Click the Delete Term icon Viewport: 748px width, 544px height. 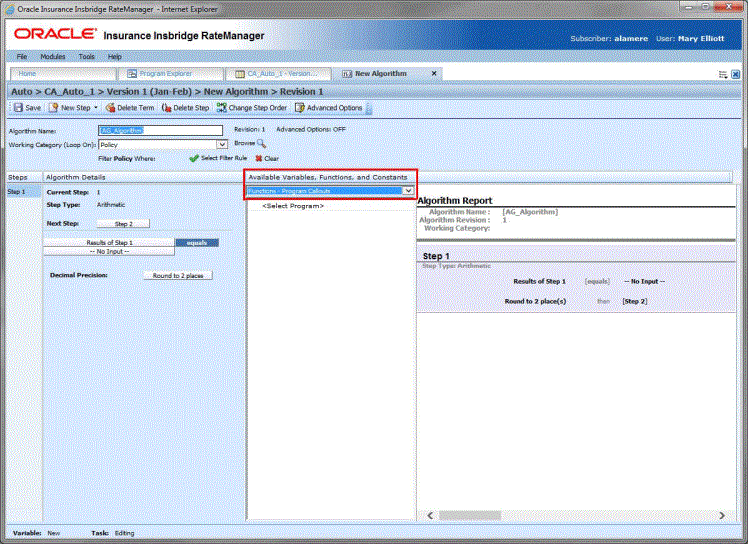[x=110, y=108]
